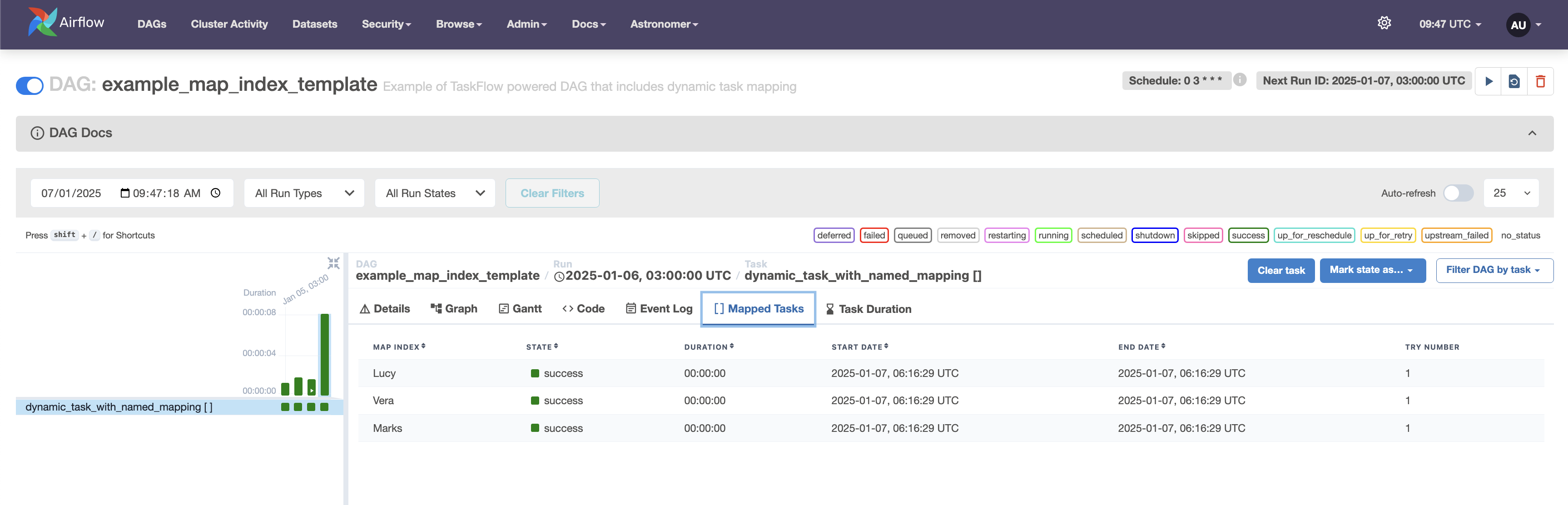Filter by the failed state legend badge
Image resolution: width=1568 pixels, height=505 pixels.
coord(873,235)
